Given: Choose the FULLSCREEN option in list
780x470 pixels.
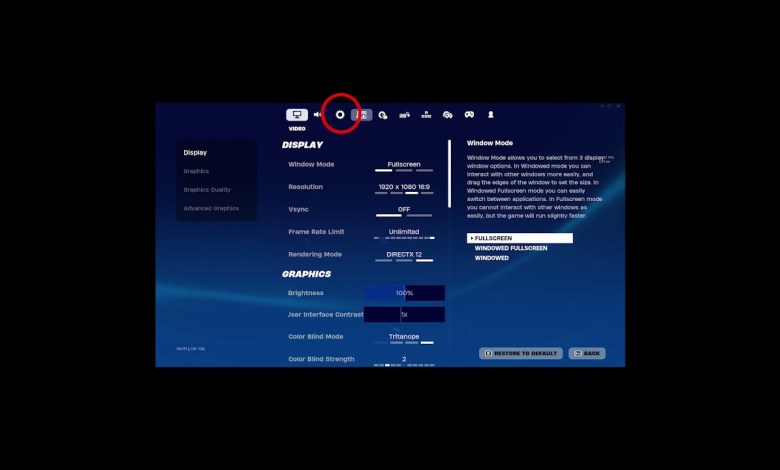Looking at the screenshot, I should (520, 238).
